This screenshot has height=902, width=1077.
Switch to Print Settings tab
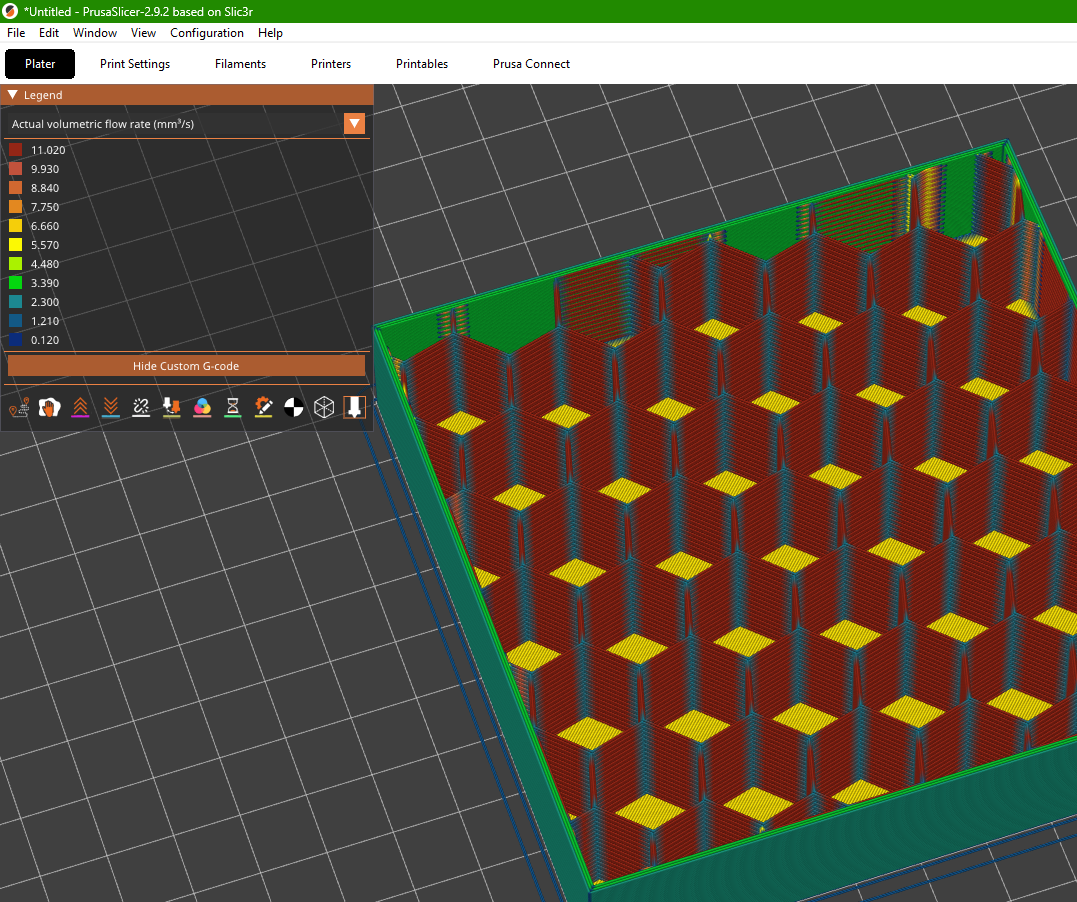pyautogui.click(x=135, y=64)
